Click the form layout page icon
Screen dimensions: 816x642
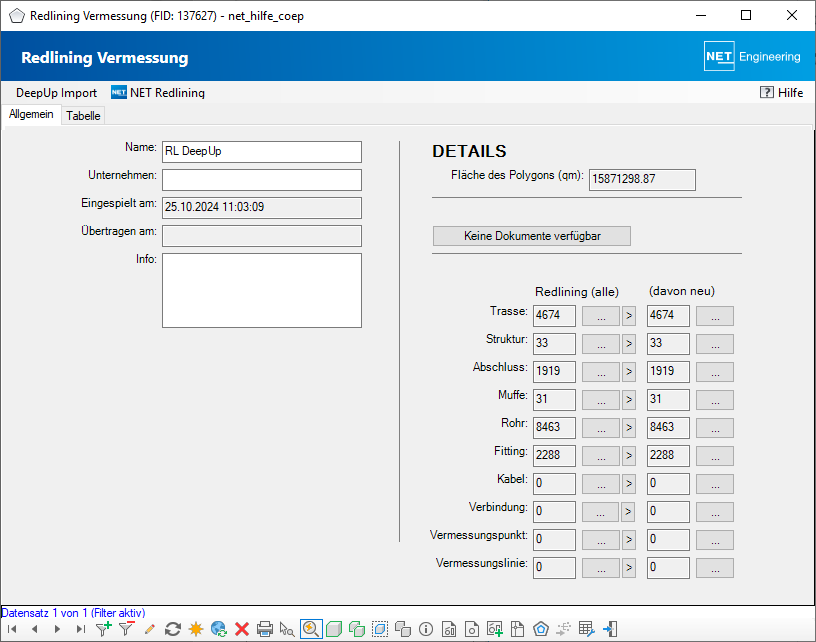pyautogui.click(x=517, y=629)
